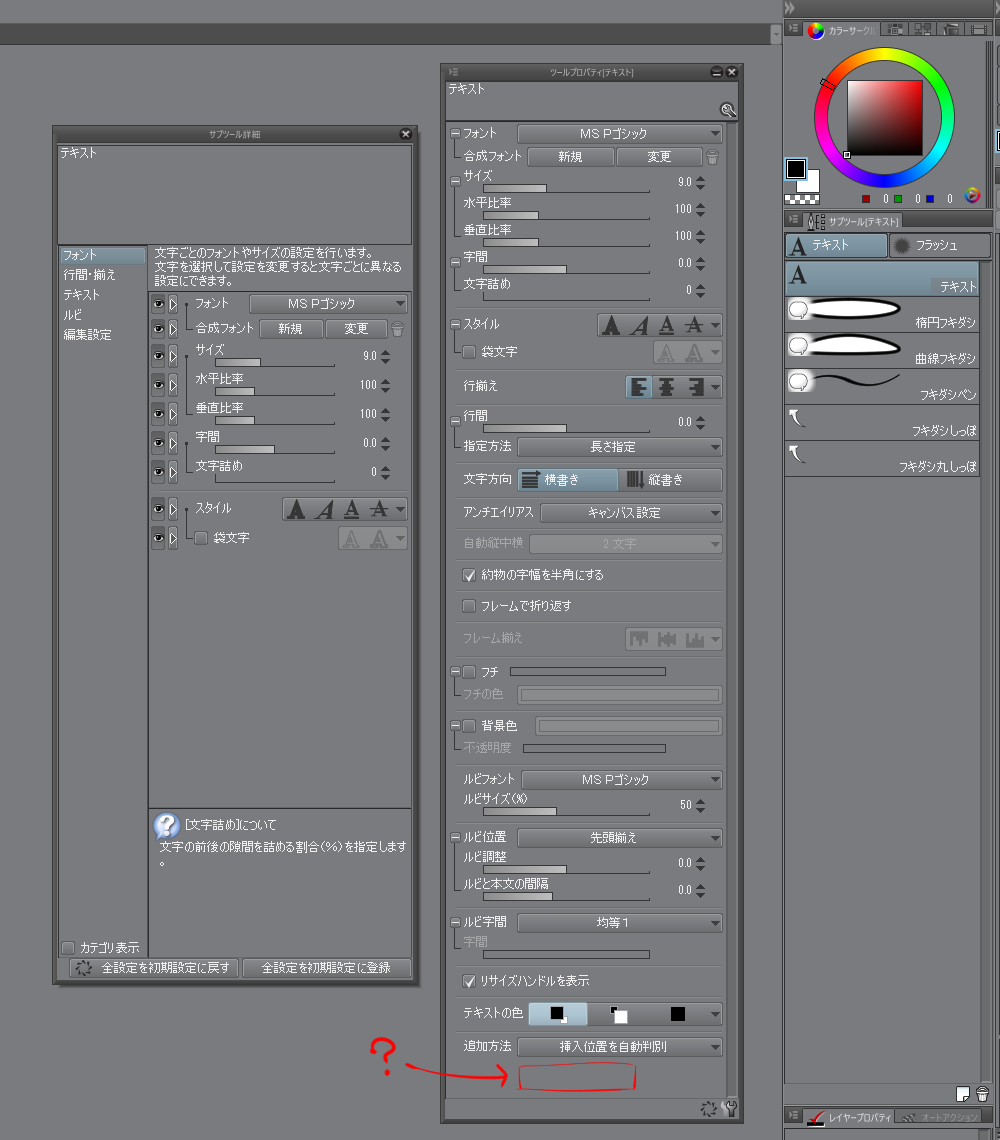This screenshot has width=1000, height=1140.
Task: Click trash icon beside 変更 in Tool Property
Action: 712,157
